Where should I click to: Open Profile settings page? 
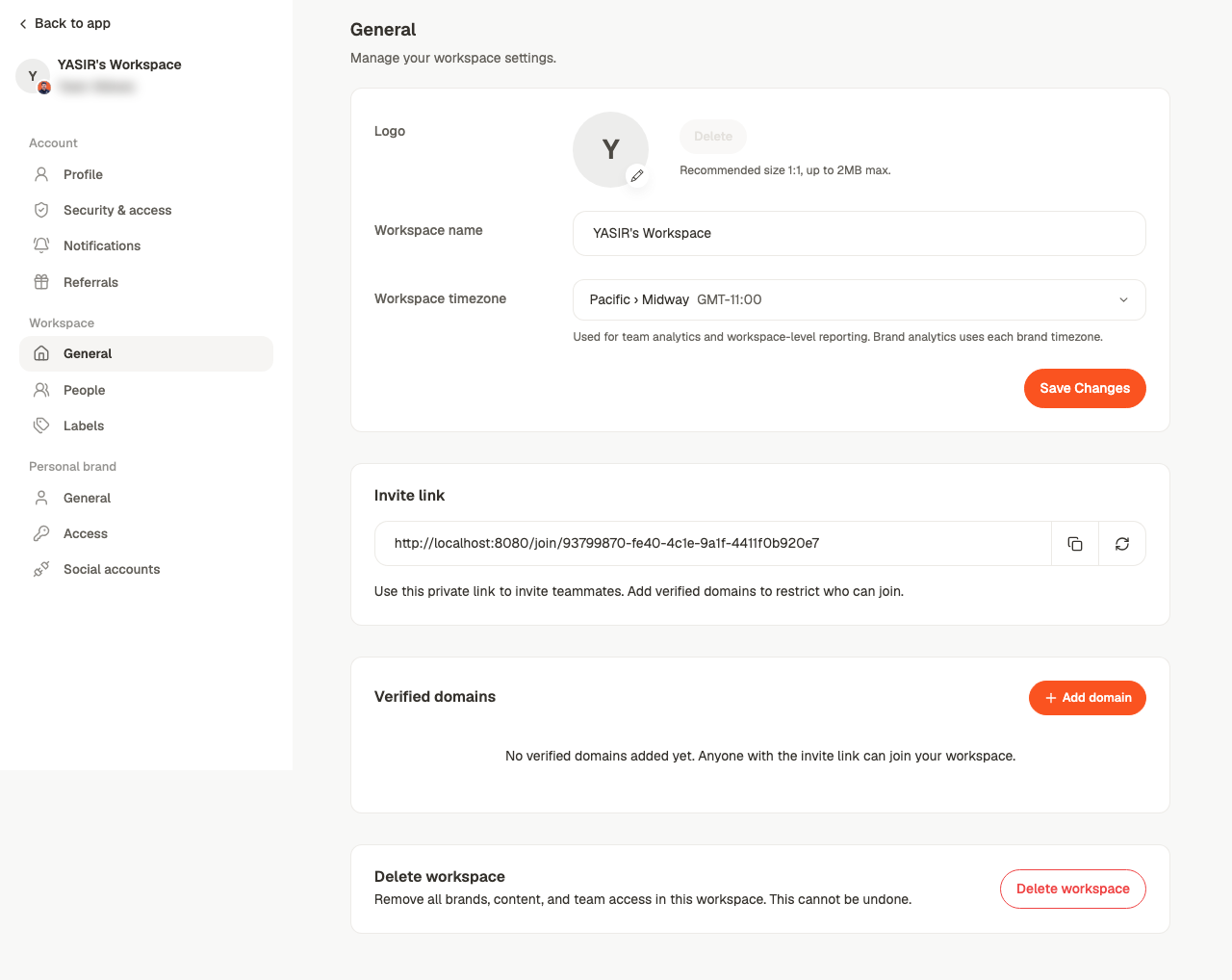pos(146,174)
